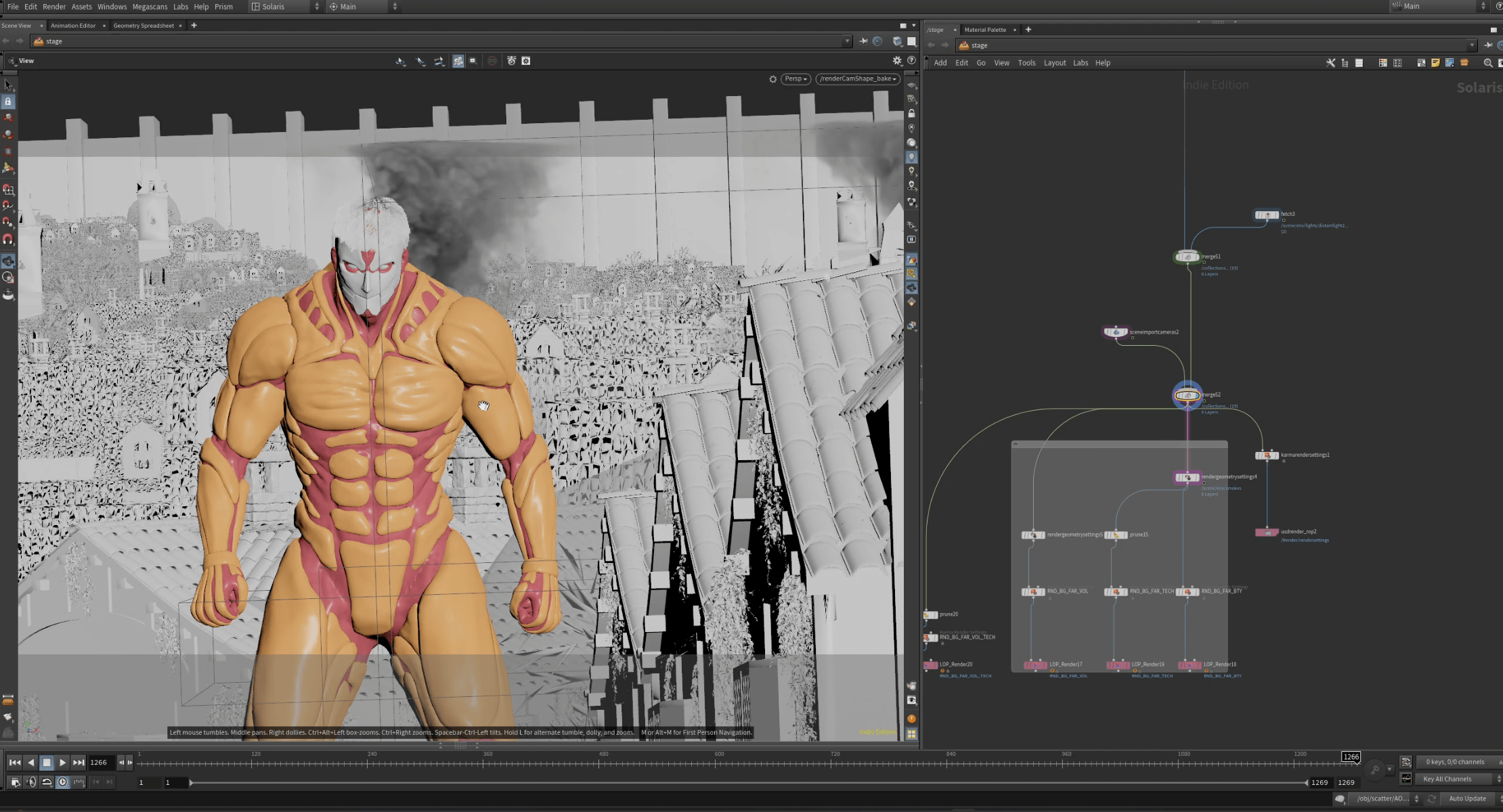Jump to last frame button
Screen dimensions: 1503x812
point(79,763)
